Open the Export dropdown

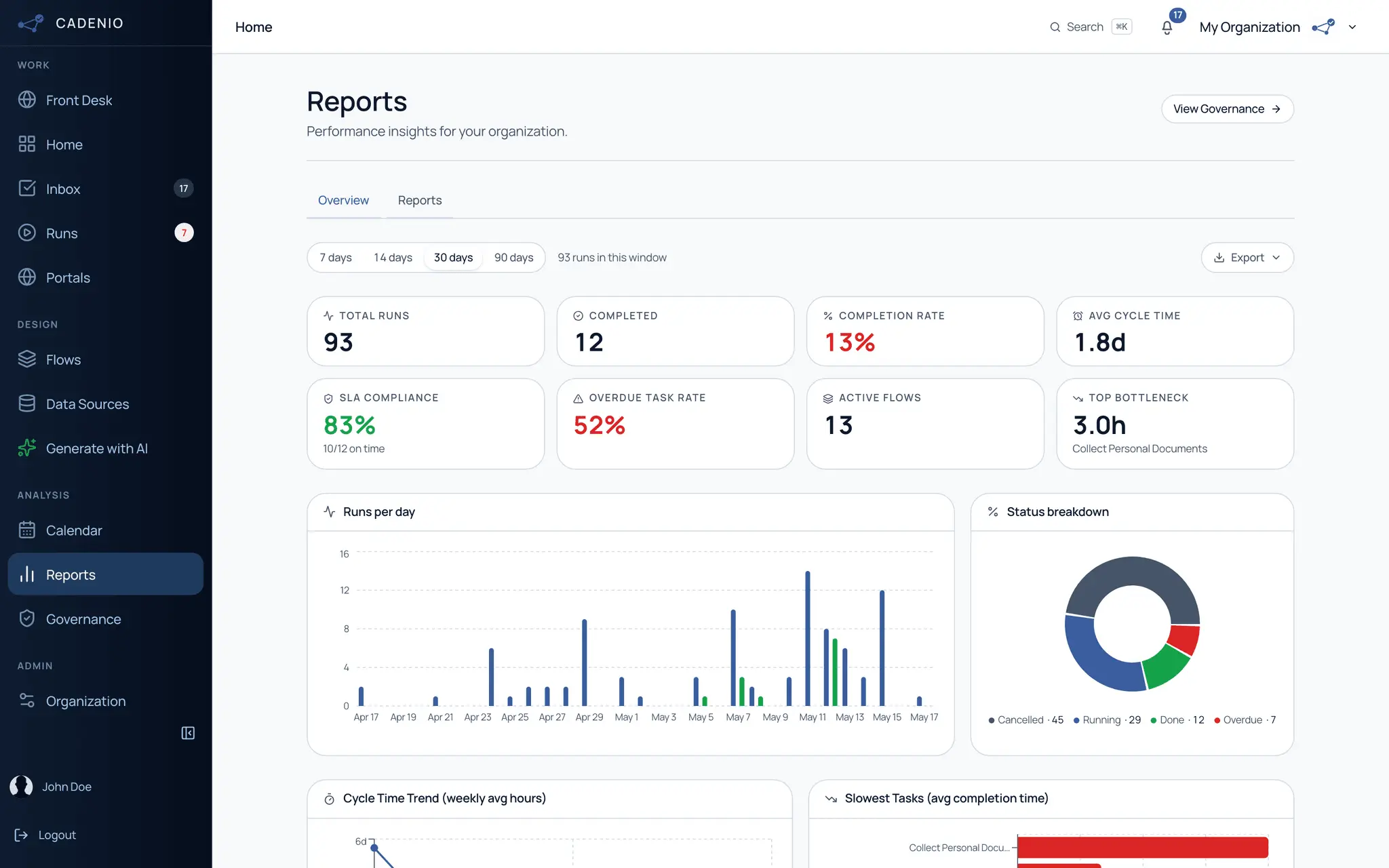click(x=1247, y=258)
